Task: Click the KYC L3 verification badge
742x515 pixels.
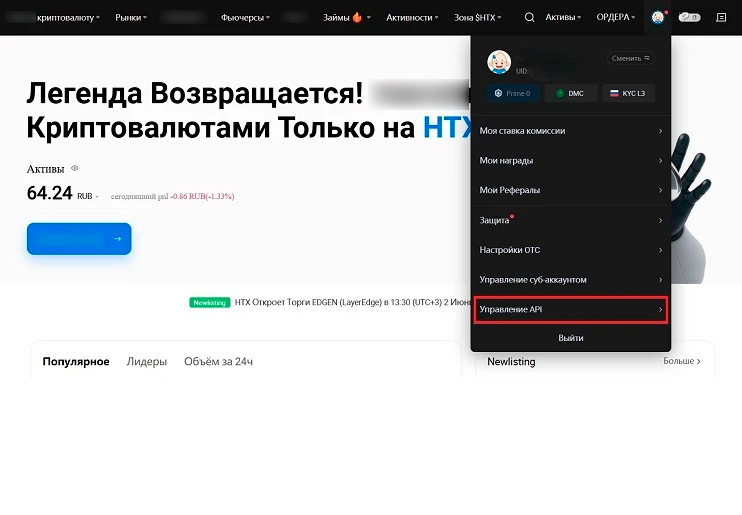Action: [628, 93]
